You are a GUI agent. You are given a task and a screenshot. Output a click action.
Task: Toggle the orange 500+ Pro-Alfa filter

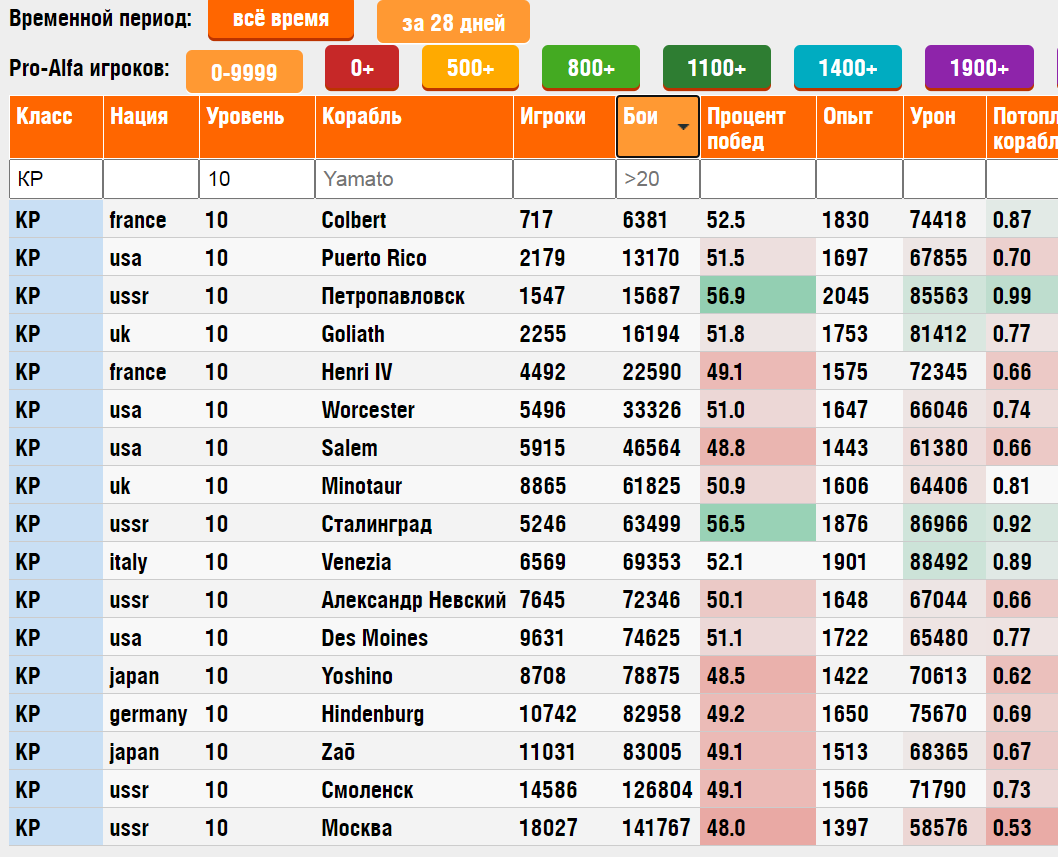(470, 68)
